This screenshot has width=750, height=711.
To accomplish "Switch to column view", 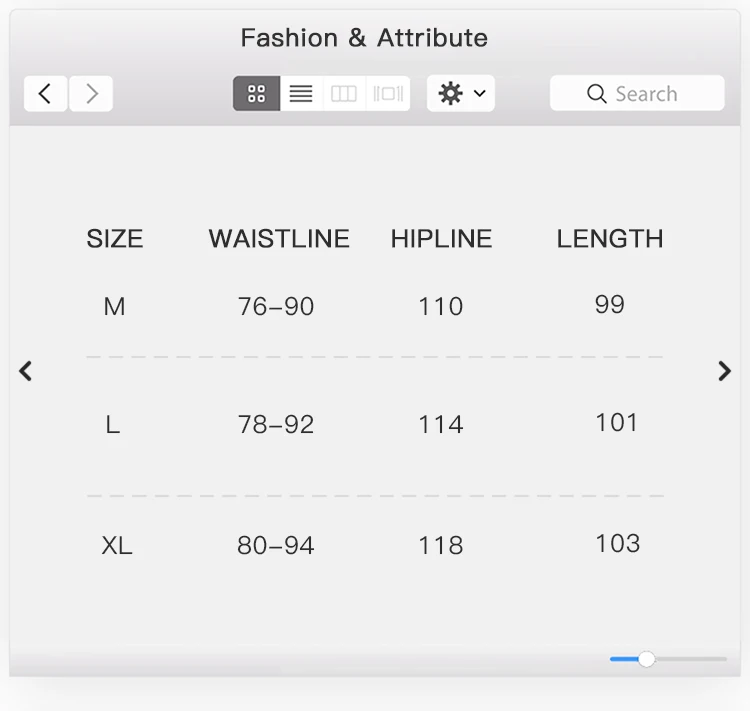I will pyautogui.click(x=344, y=94).
